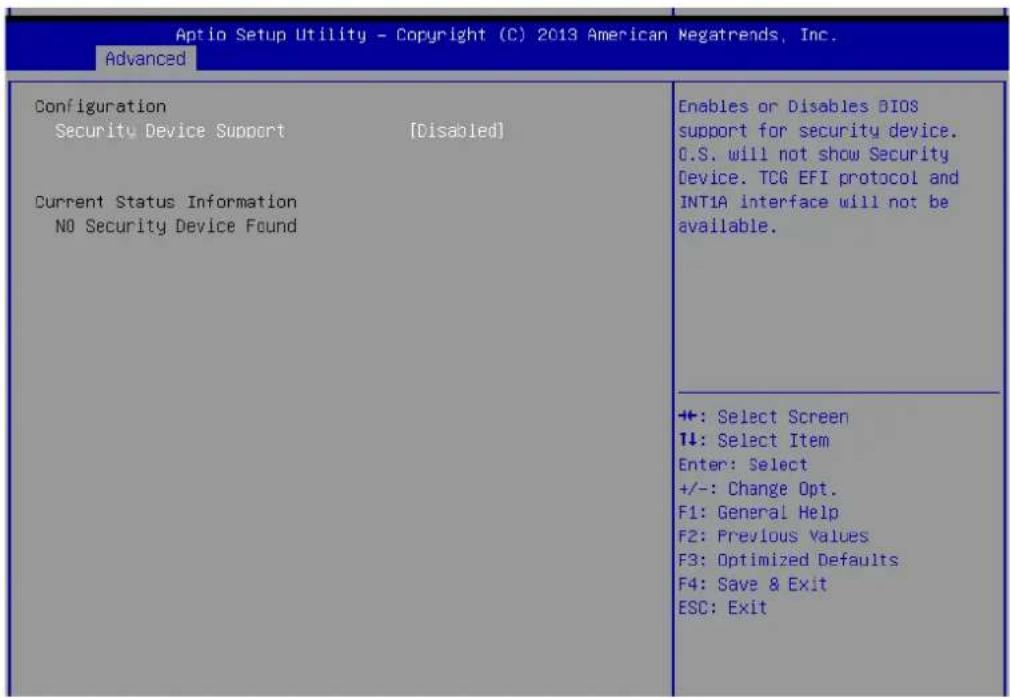1010x698 pixels.
Task: Click the 'Enables or Disables BIOS' help text
Action: click(x=798, y=106)
